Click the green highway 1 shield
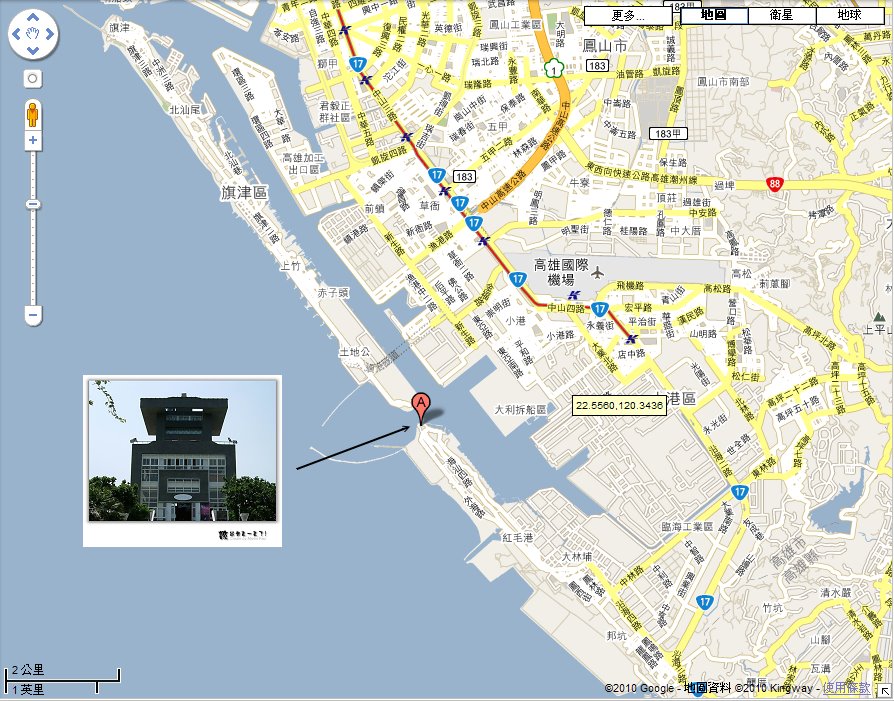This screenshot has width=894, height=701. [552, 68]
